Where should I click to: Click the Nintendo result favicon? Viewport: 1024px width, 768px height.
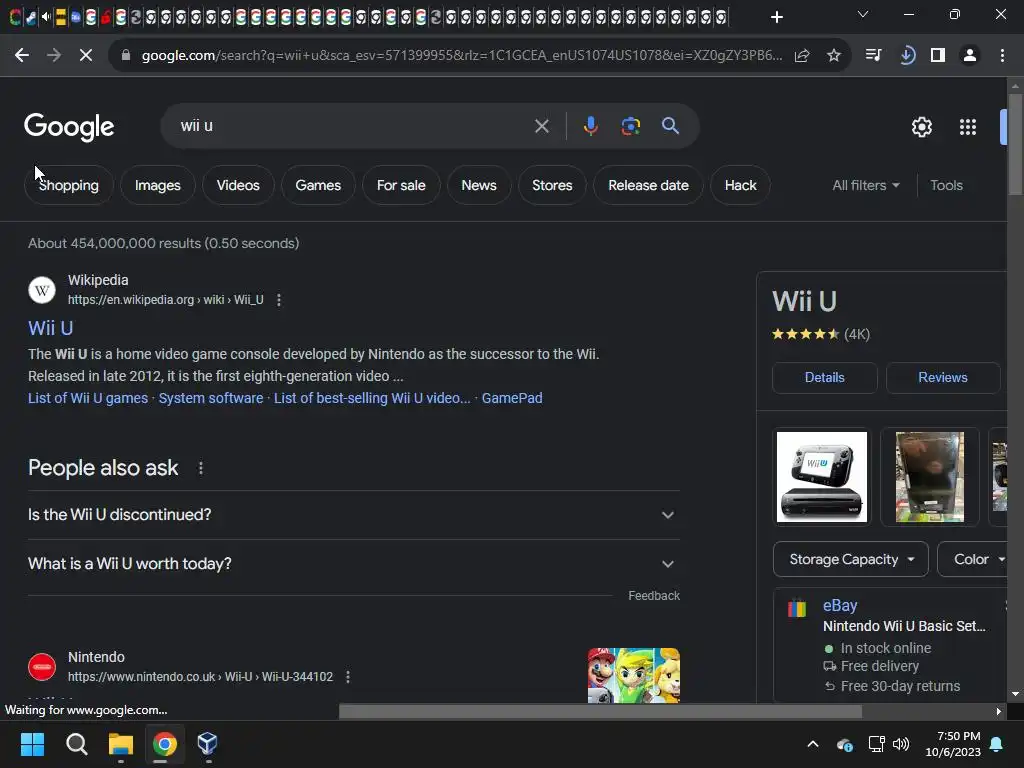[42, 667]
